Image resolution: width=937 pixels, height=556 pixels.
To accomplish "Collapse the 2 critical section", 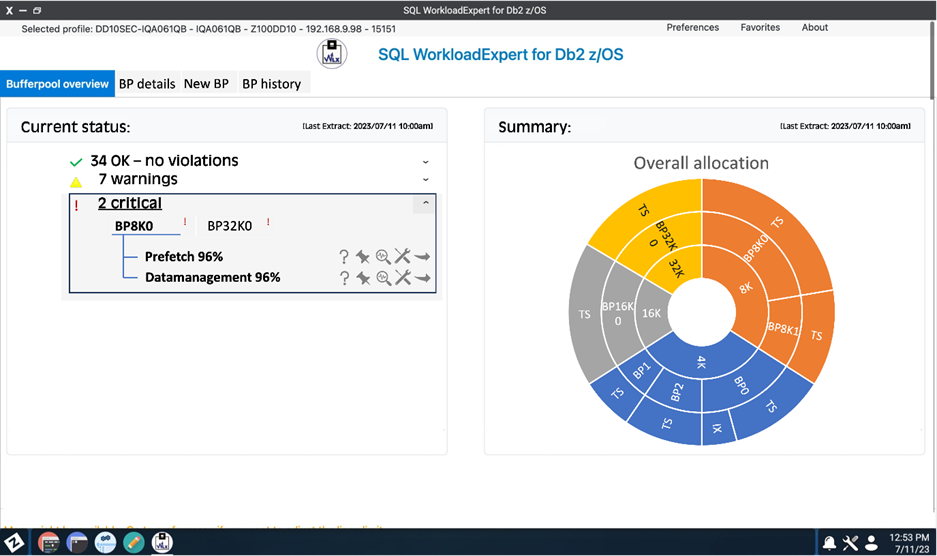I will pyautogui.click(x=426, y=203).
